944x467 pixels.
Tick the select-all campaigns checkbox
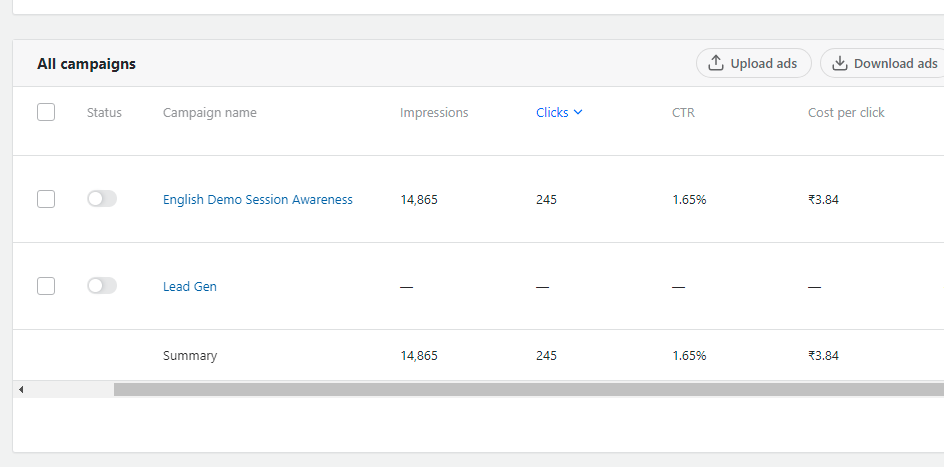46,112
